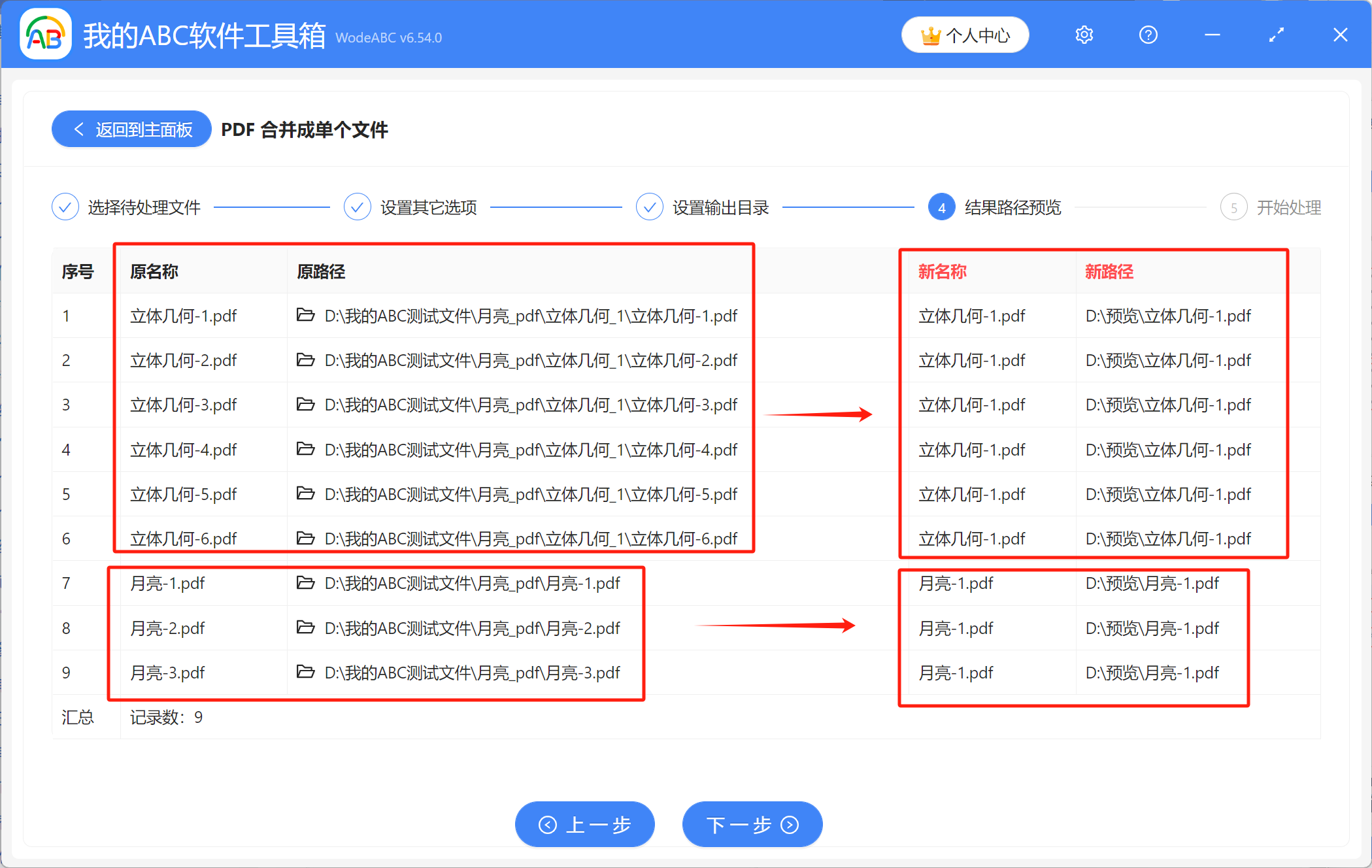Click checkmark icon on 选择待处理文件 step
Viewport: 1372px width, 868px height.
click(65, 207)
